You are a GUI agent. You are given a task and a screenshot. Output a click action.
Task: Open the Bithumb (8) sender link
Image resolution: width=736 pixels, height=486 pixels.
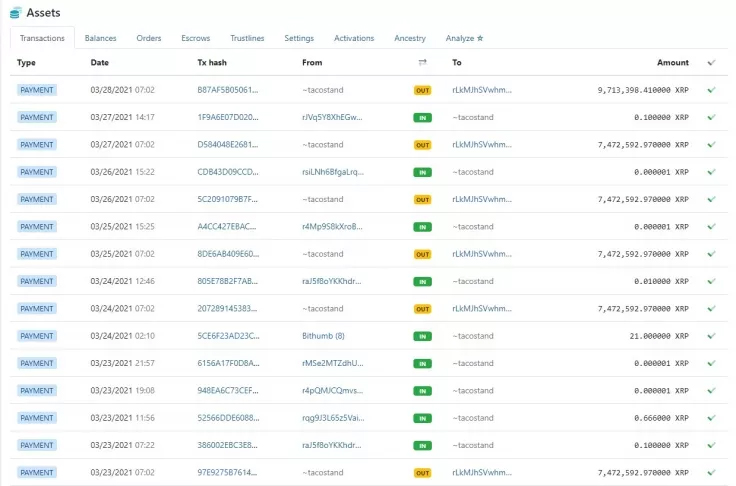pyautogui.click(x=323, y=336)
